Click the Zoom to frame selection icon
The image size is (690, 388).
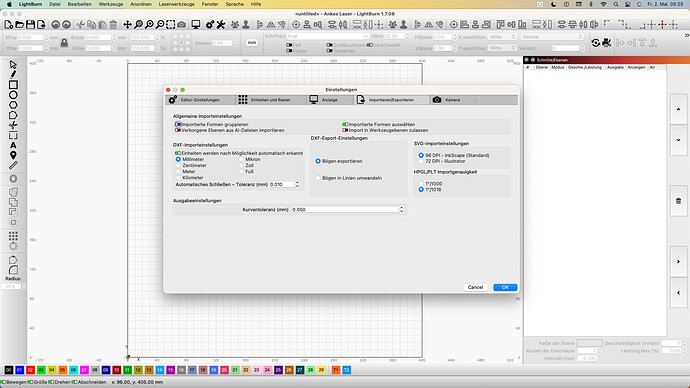(x=171, y=25)
